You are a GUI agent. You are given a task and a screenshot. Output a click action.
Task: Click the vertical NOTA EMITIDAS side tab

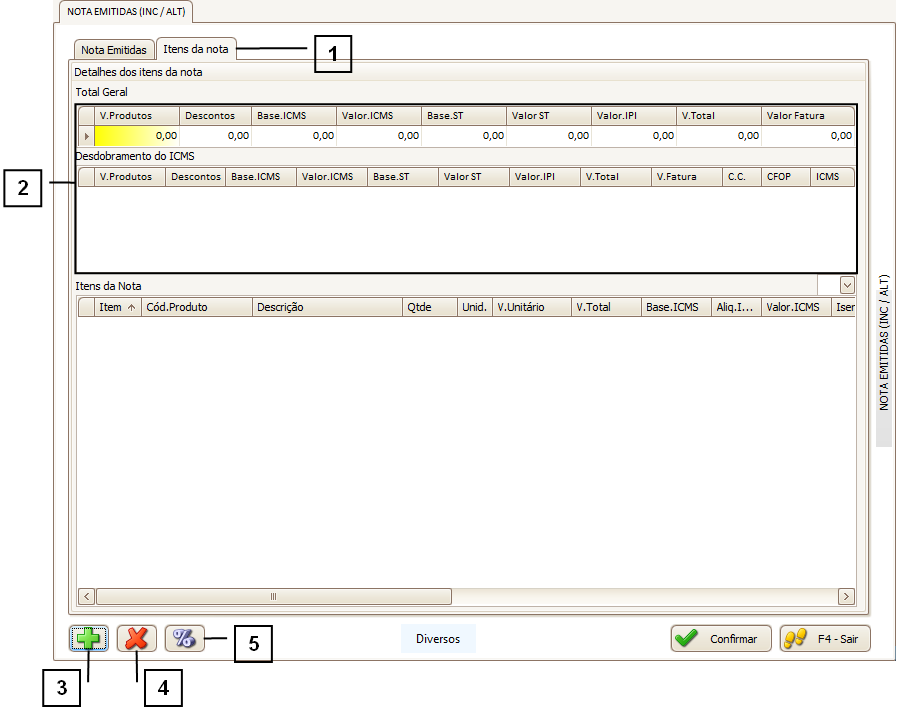(884, 343)
